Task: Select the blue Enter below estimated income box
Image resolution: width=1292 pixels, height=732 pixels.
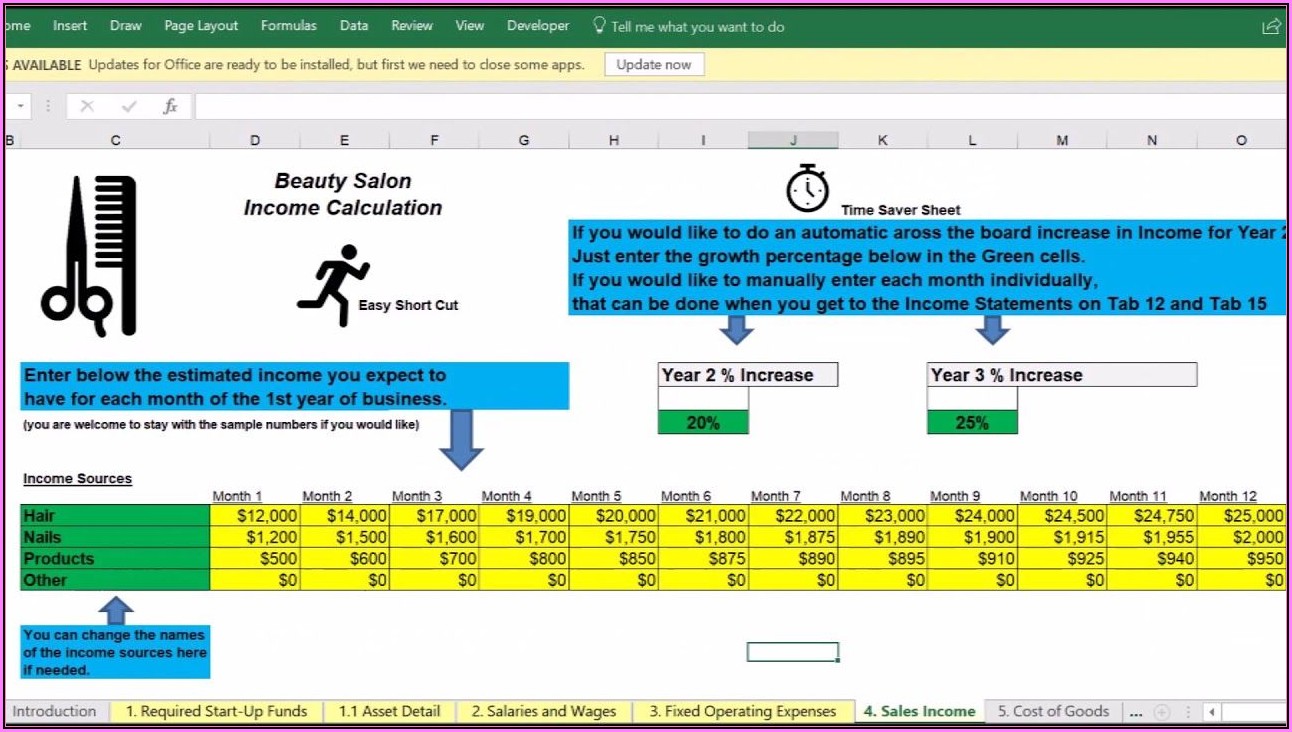Action: click(295, 386)
